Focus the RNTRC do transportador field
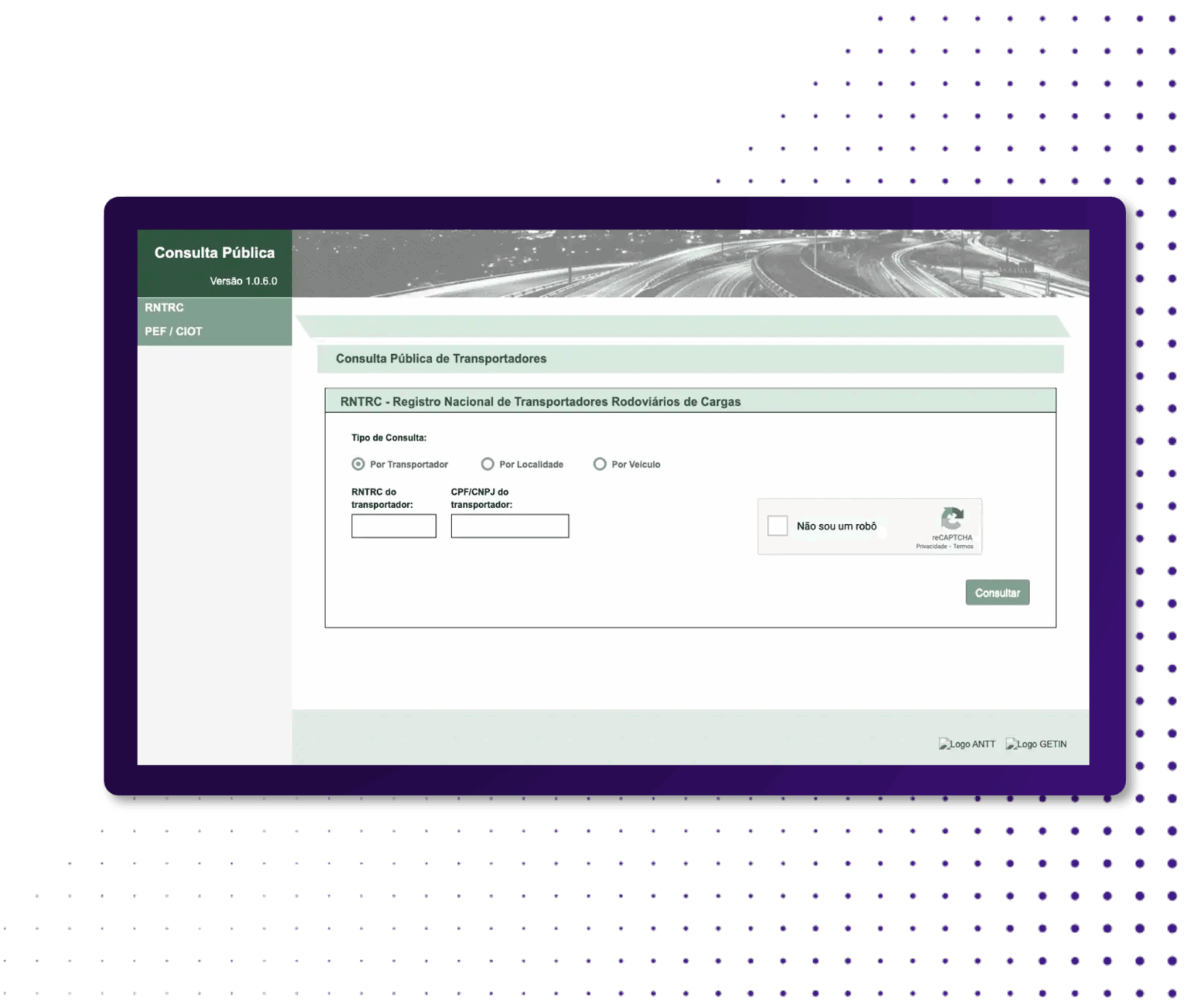 click(393, 526)
